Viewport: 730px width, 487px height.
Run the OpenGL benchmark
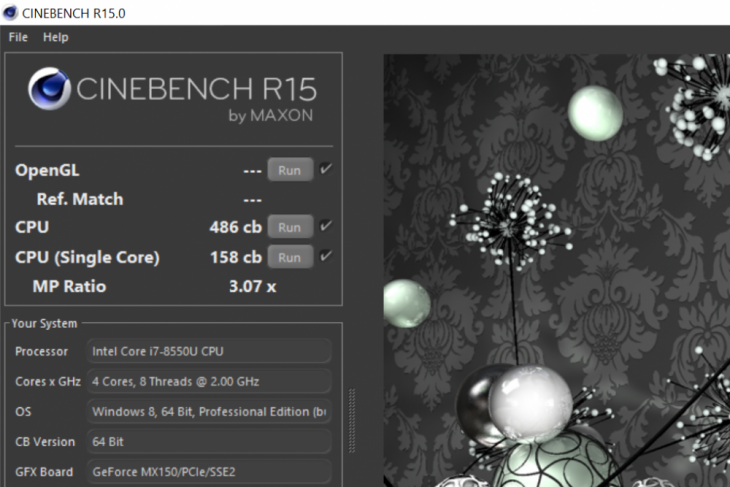pyautogui.click(x=290, y=170)
